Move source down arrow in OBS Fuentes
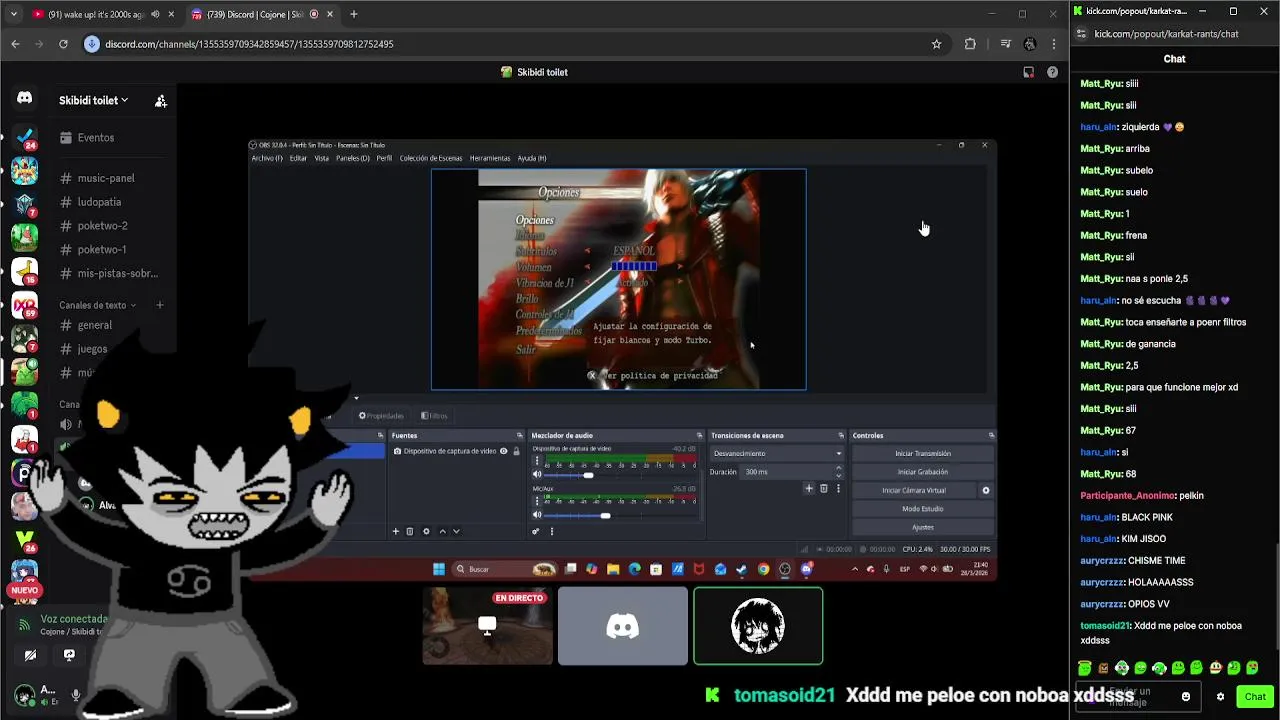 [x=456, y=531]
